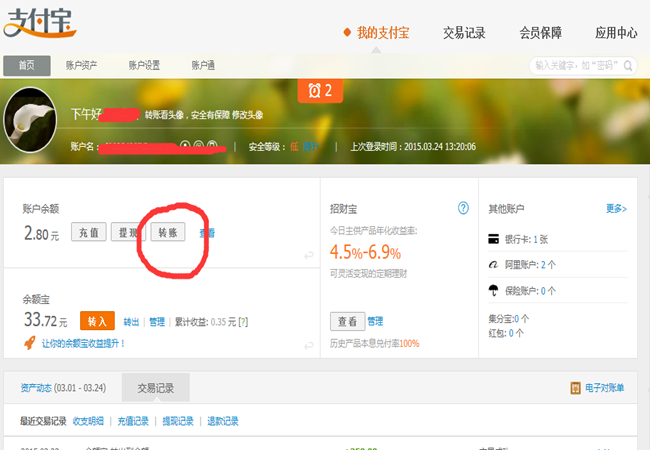Click the search magnifier icon
The height and width of the screenshot is (450, 650).
[628, 65]
